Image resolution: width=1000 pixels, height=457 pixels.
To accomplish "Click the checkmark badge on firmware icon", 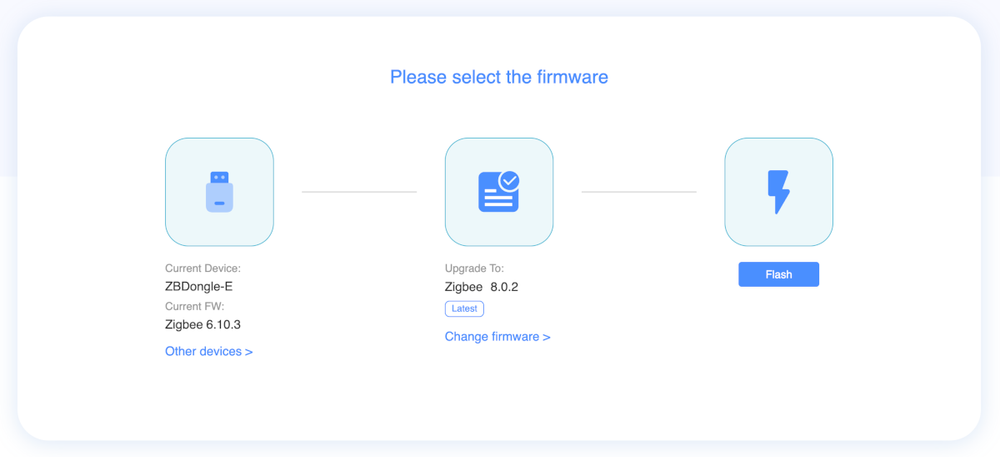I will [509, 180].
